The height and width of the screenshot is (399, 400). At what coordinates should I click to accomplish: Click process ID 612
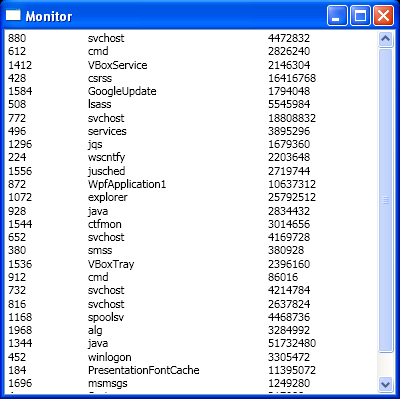17,51
